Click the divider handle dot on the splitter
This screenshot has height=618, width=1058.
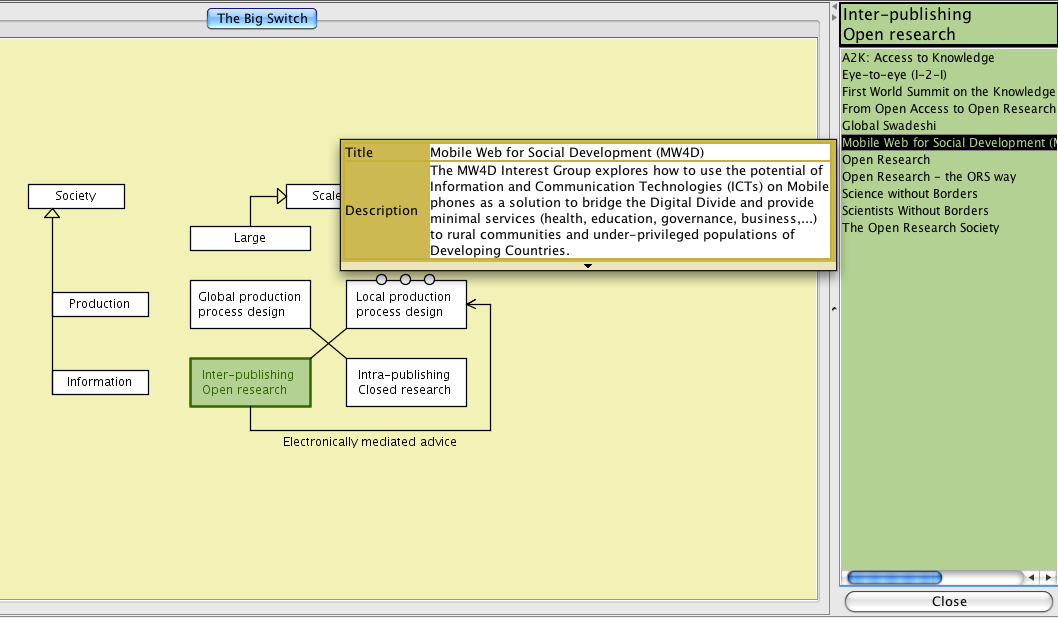point(834,309)
